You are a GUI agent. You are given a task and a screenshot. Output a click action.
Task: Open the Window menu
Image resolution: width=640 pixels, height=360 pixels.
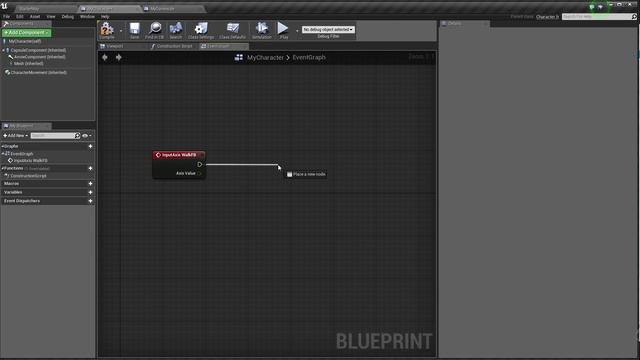(87, 16)
